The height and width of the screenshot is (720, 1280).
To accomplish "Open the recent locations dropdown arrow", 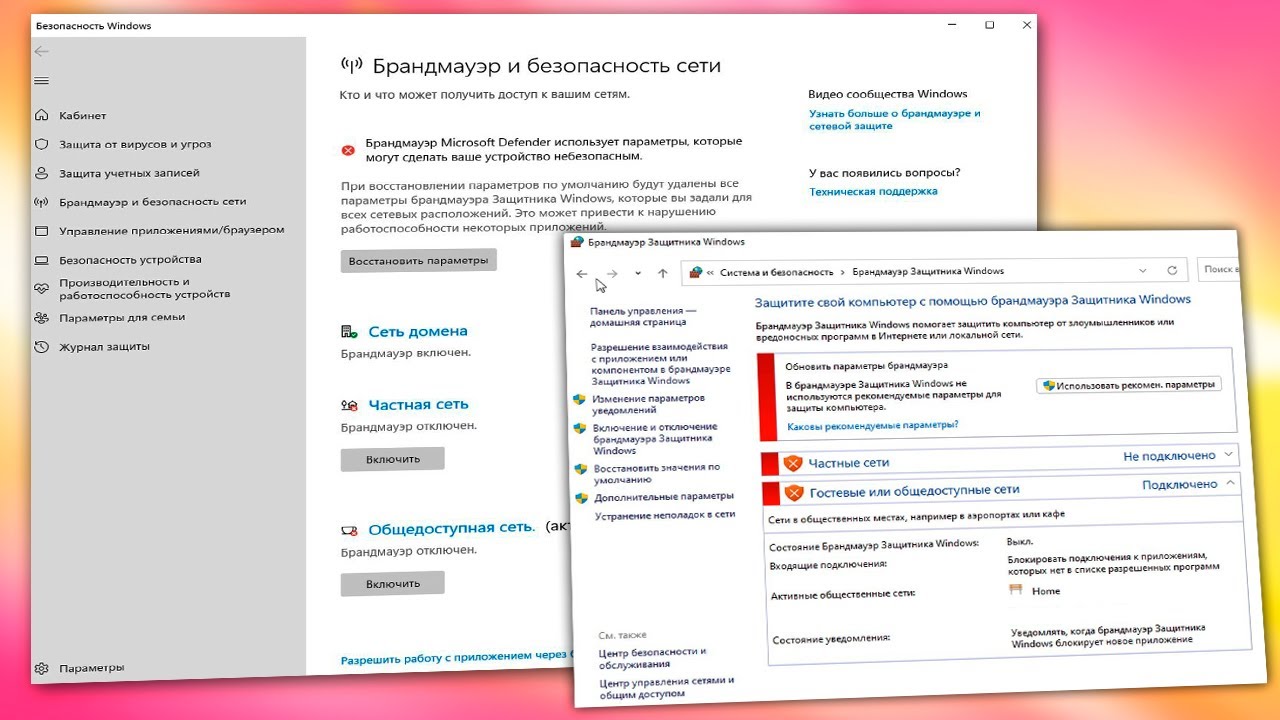I will click(638, 273).
